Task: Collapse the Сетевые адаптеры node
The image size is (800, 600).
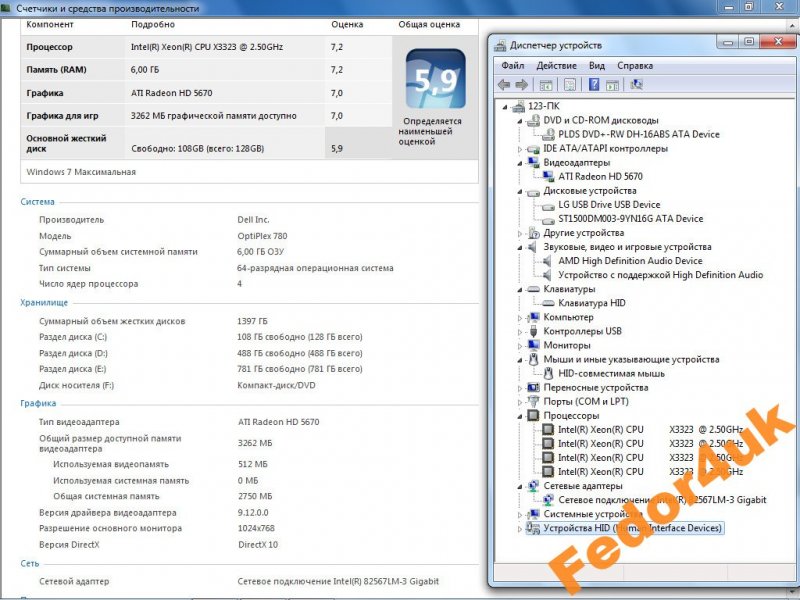Action: pyautogui.click(x=520, y=486)
